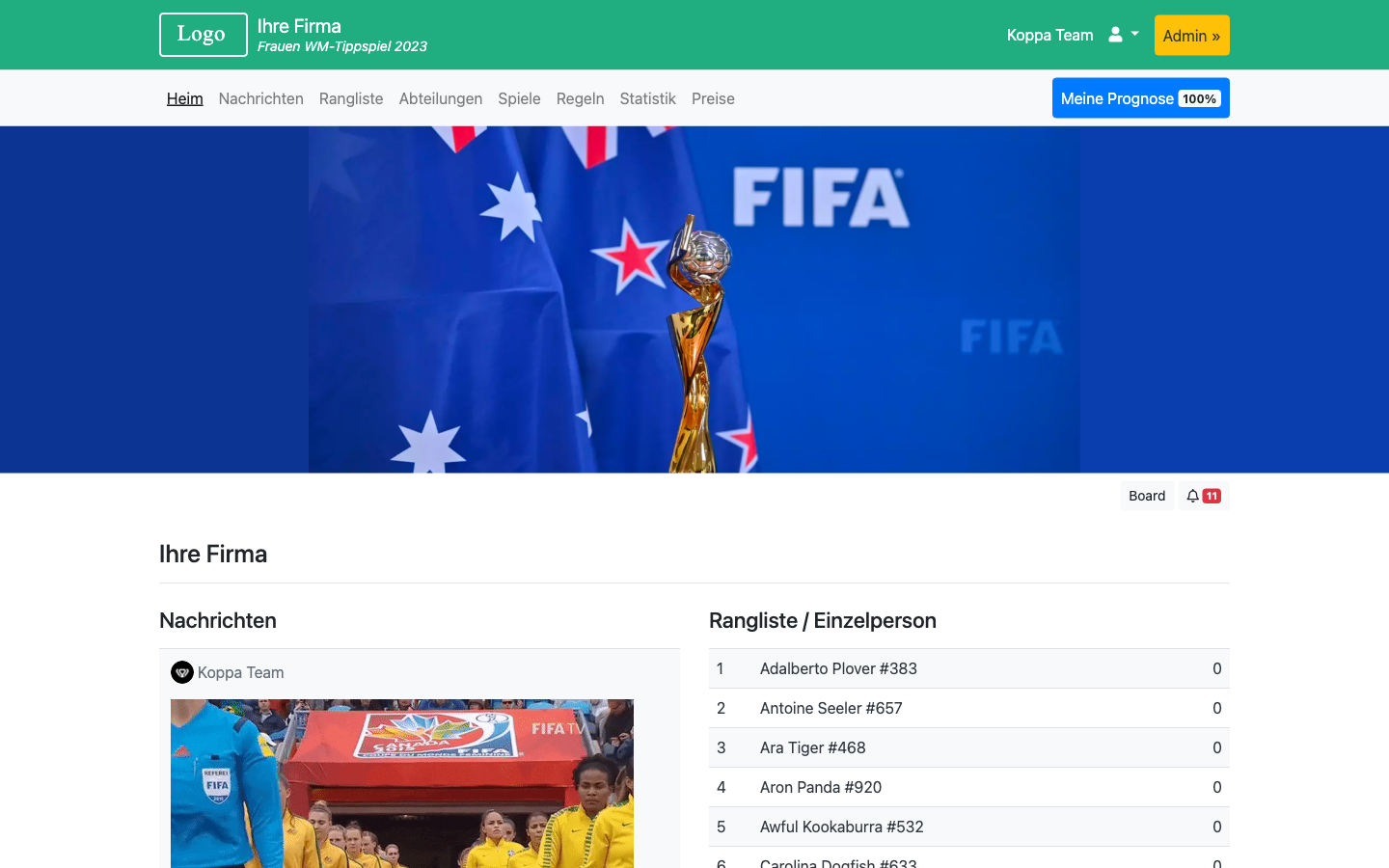Open Spiele nav item
1389x868 pixels.
point(519,98)
